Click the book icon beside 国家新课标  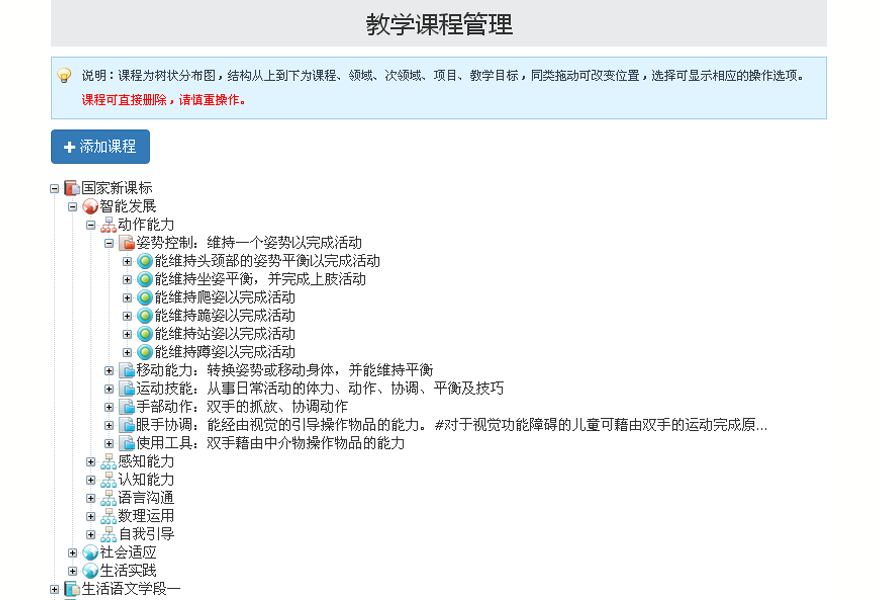pyautogui.click(x=70, y=187)
